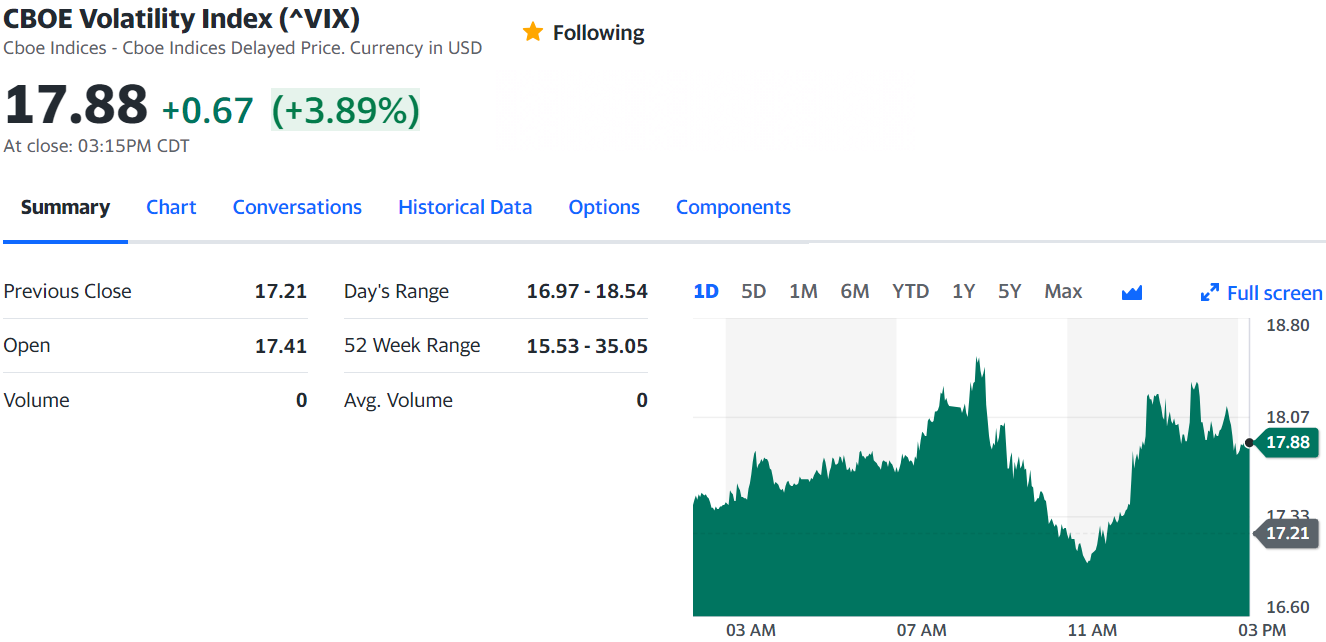This screenshot has width=1326, height=642.
Task: Click the 52 Week Range label
Action: pyautogui.click(x=412, y=345)
